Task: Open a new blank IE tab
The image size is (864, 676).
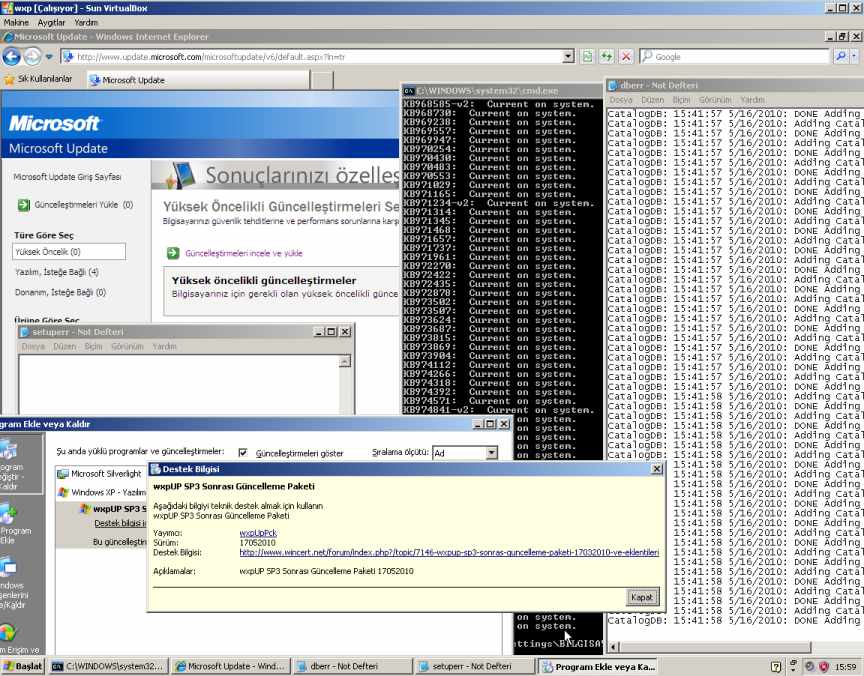Action: 322,80
